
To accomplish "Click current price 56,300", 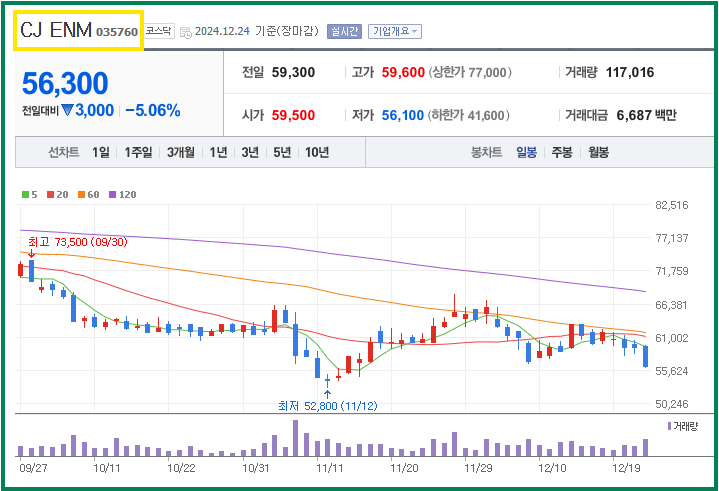I will 65,83.
